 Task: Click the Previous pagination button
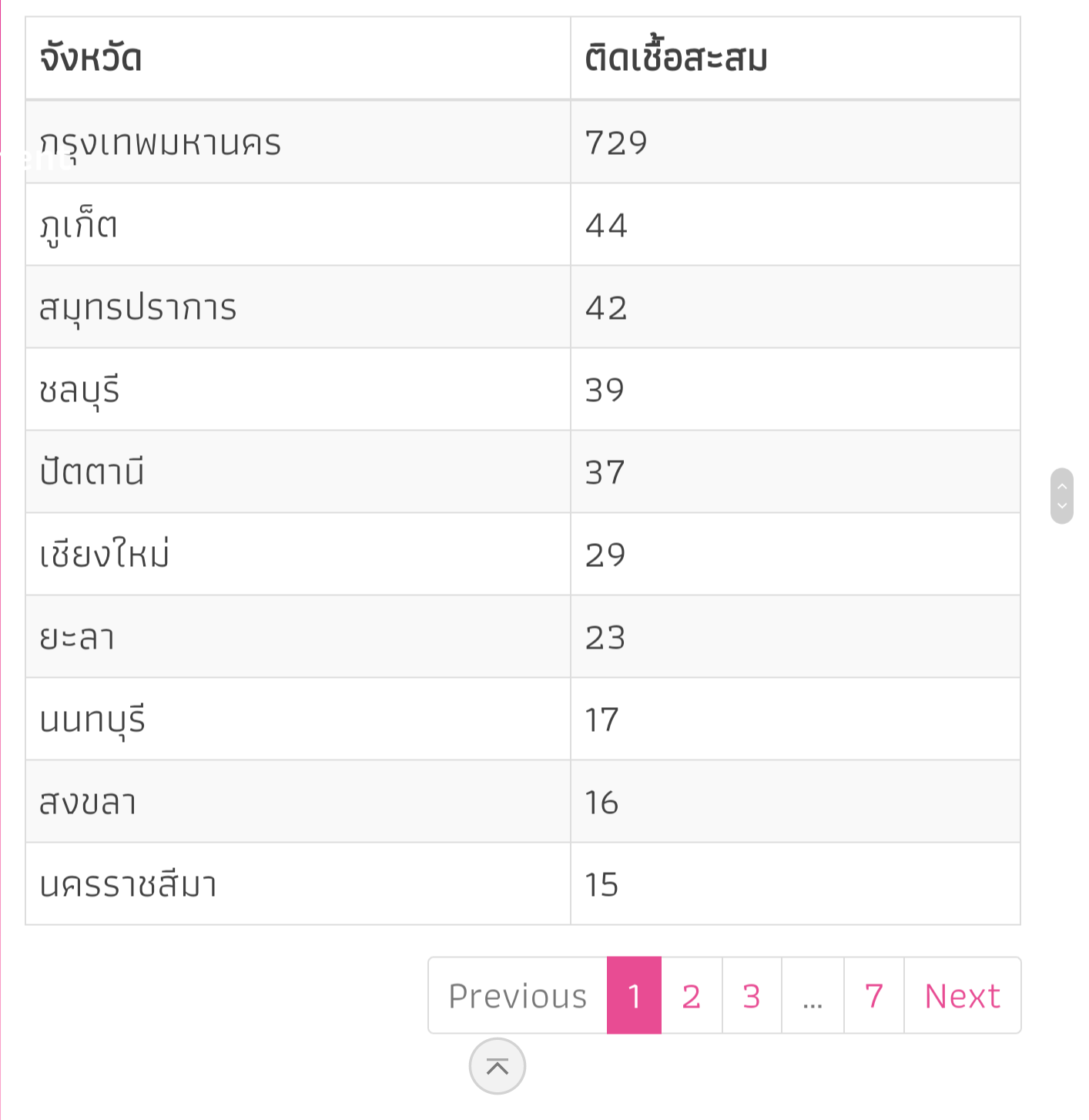(x=518, y=995)
